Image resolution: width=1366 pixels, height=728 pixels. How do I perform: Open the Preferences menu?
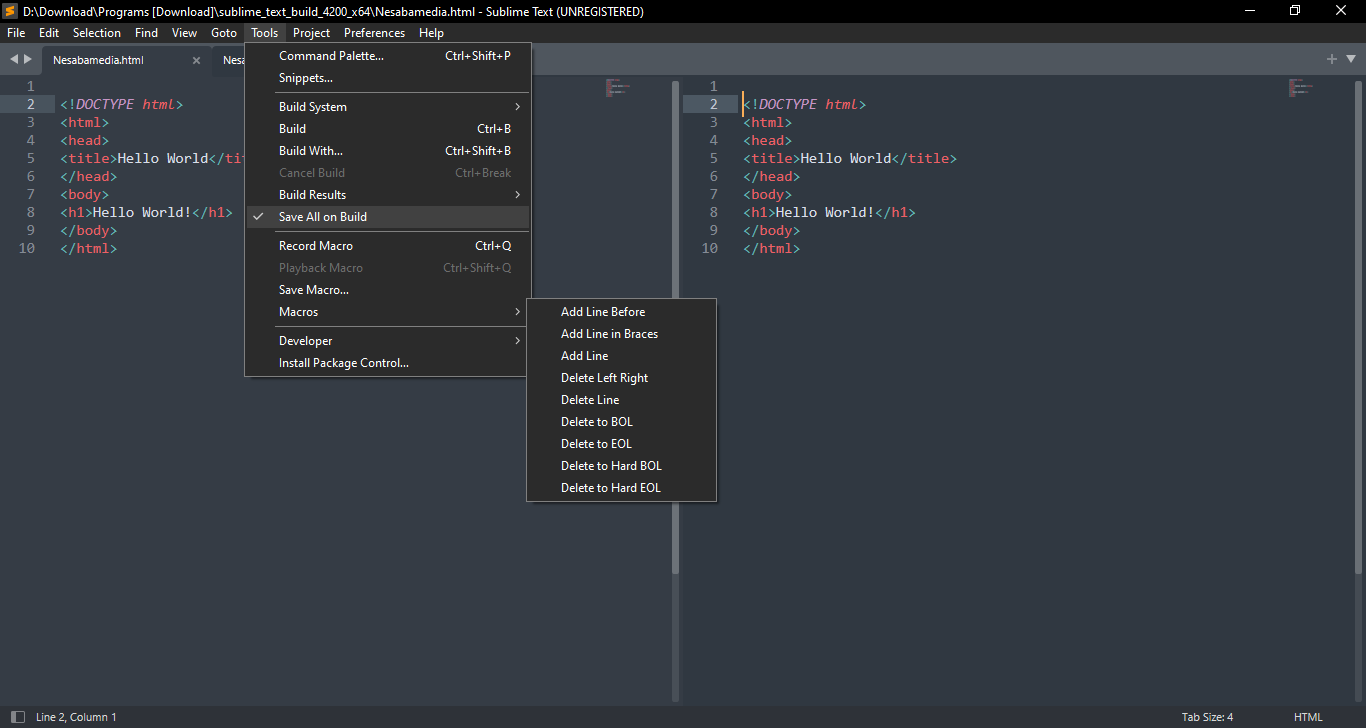pos(374,33)
